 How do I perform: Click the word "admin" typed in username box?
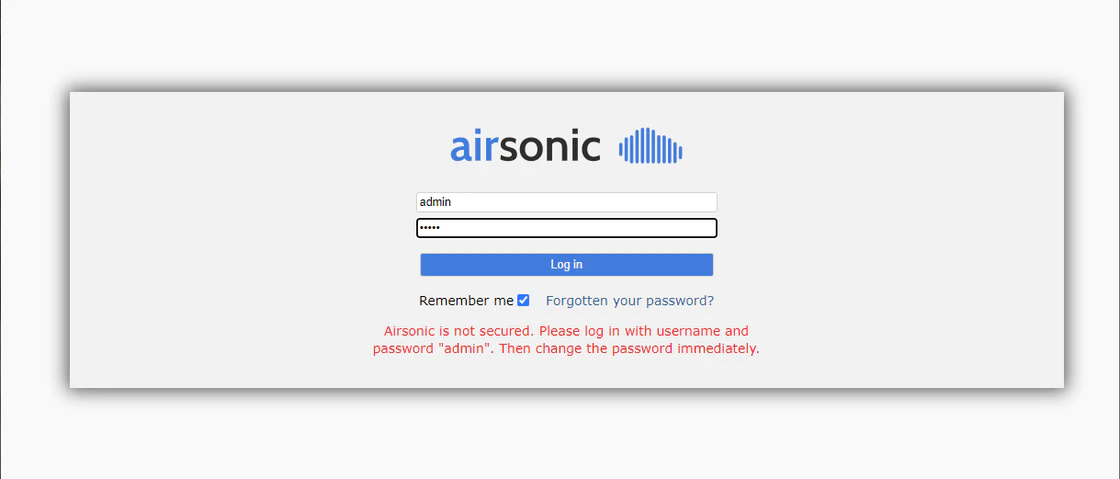coord(436,202)
